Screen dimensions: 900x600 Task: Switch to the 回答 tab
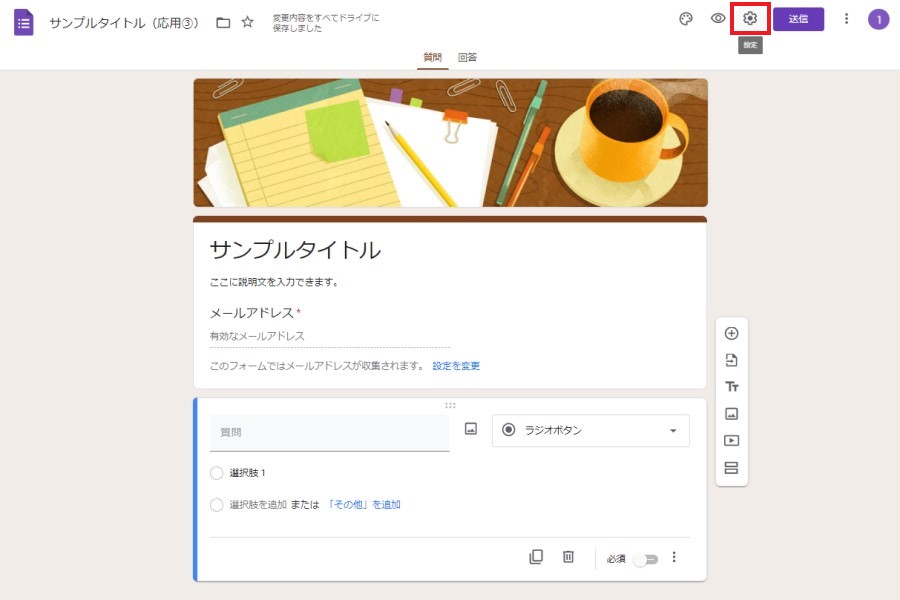click(x=467, y=58)
